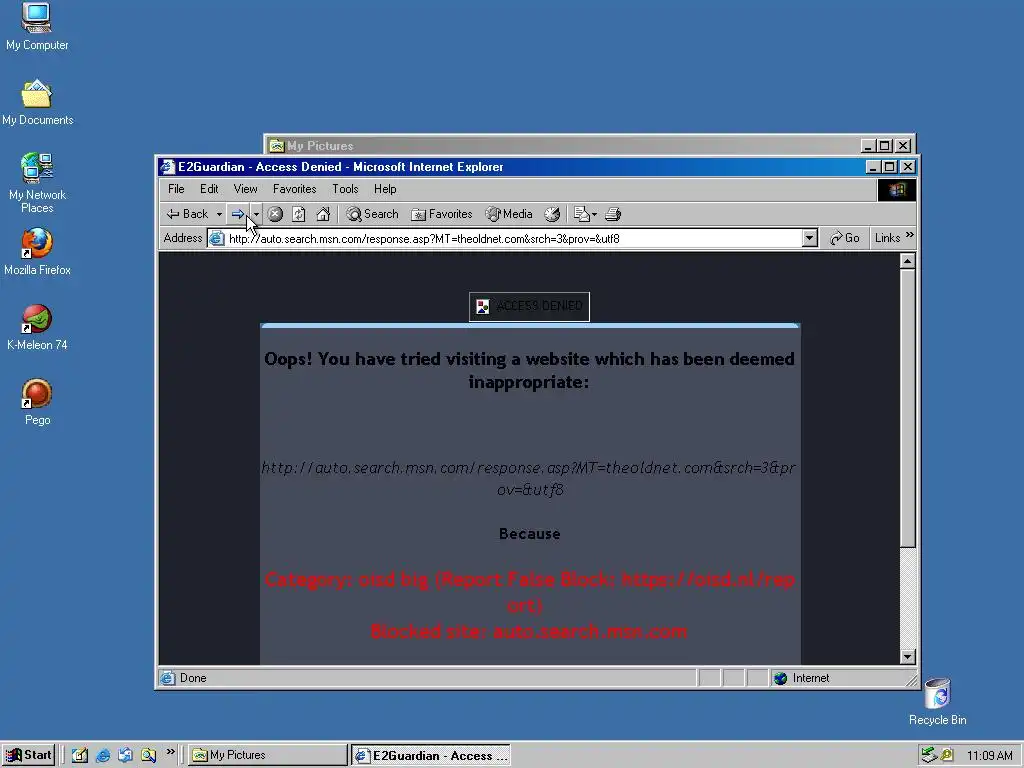
Task: Click the vertical scrollbar thumb
Action: point(907,408)
